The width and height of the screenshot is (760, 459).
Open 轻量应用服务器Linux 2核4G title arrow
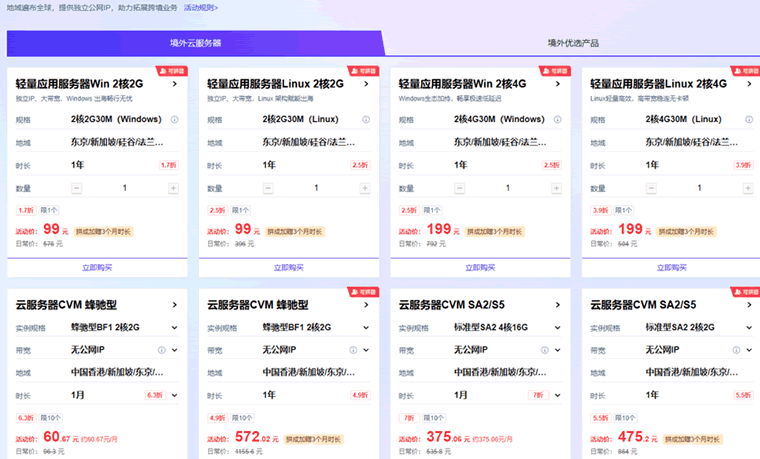749,84
